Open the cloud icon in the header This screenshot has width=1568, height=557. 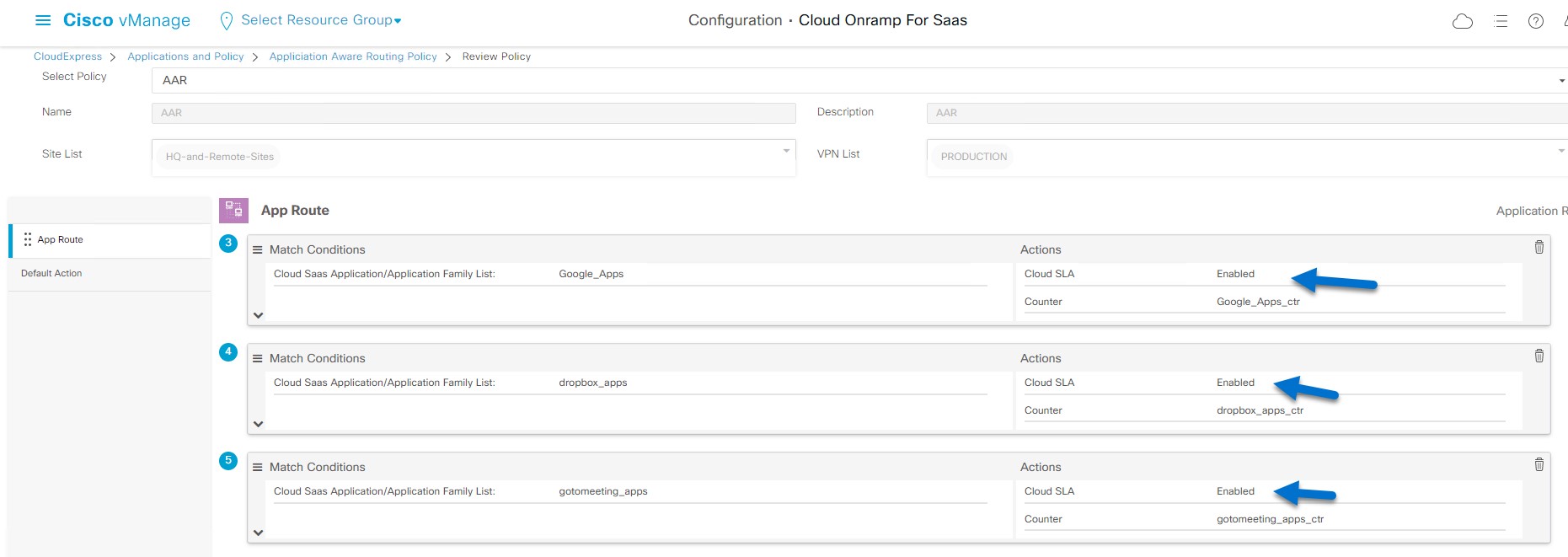tap(1463, 21)
